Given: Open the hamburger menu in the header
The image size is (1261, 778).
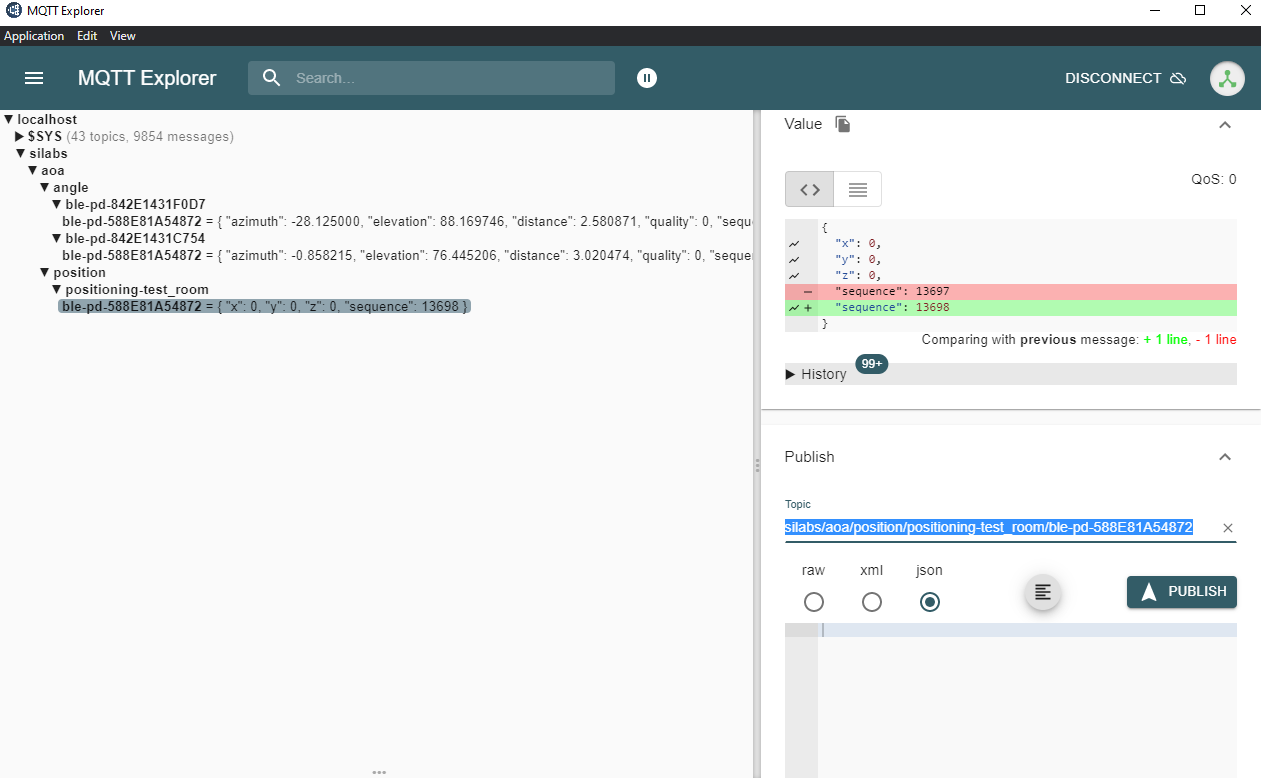Looking at the screenshot, I should [34, 78].
